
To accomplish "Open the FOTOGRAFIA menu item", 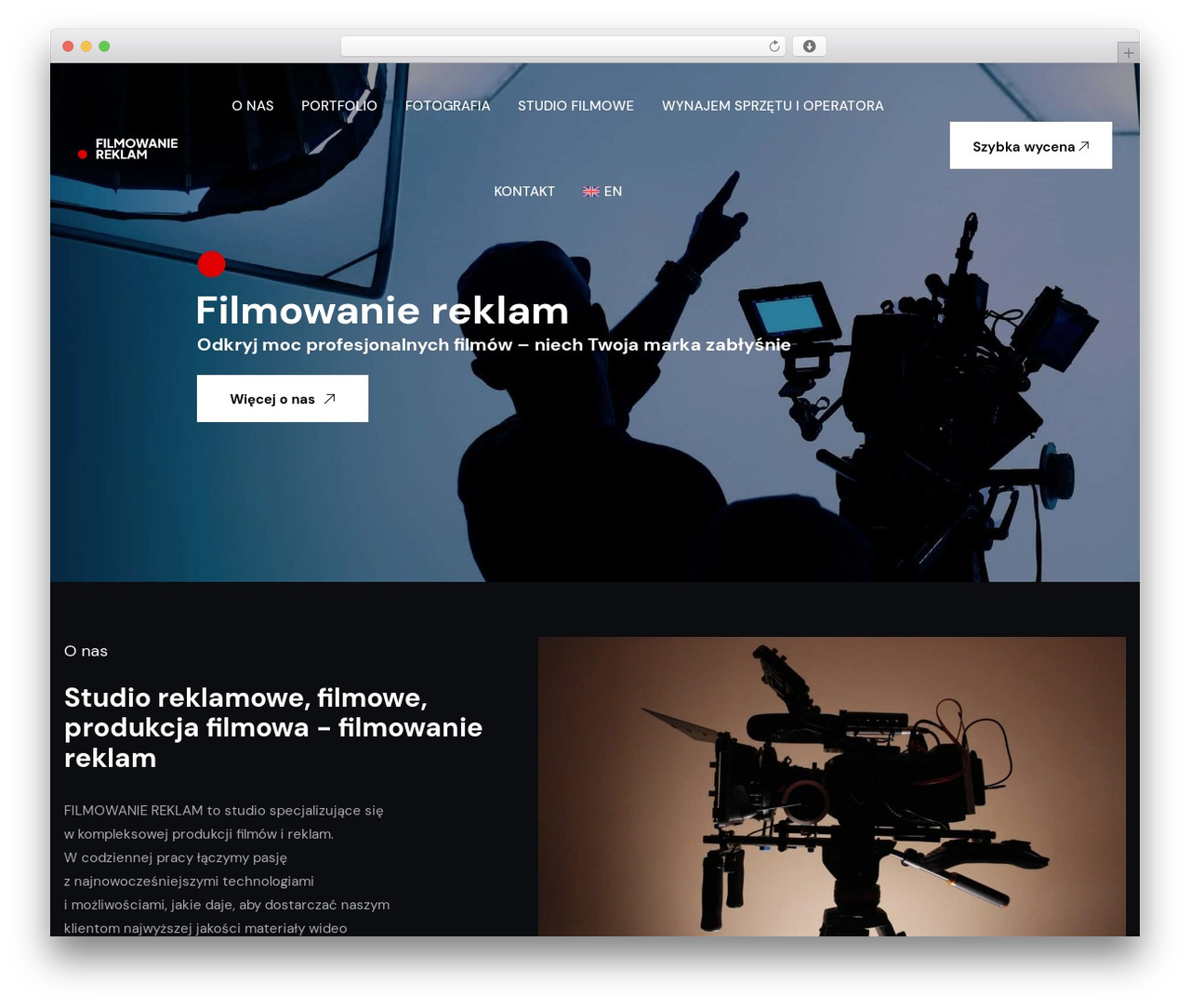I will (x=447, y=106).
